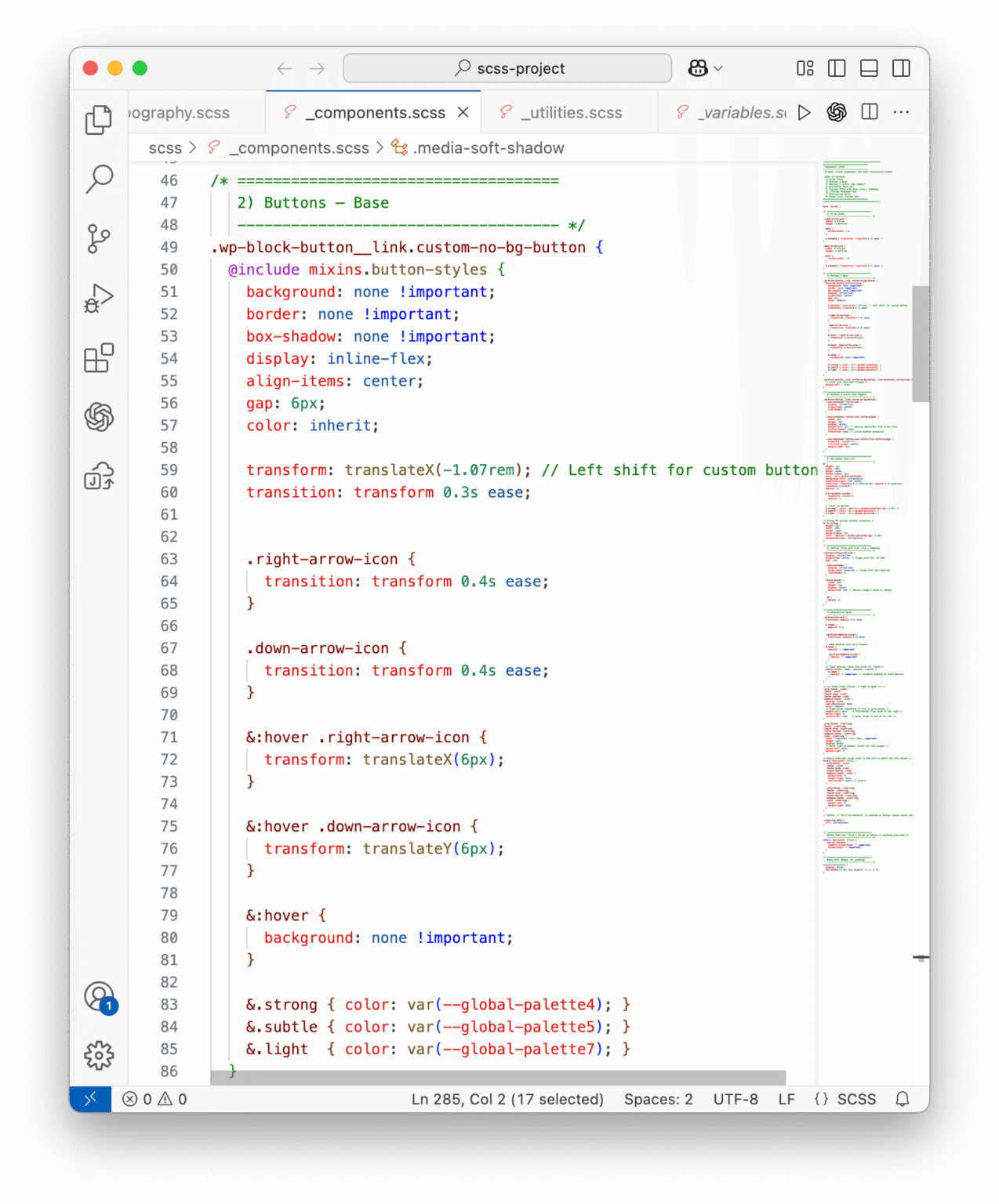Open the Explorer view in activity bar

click(x=99, y=120)
